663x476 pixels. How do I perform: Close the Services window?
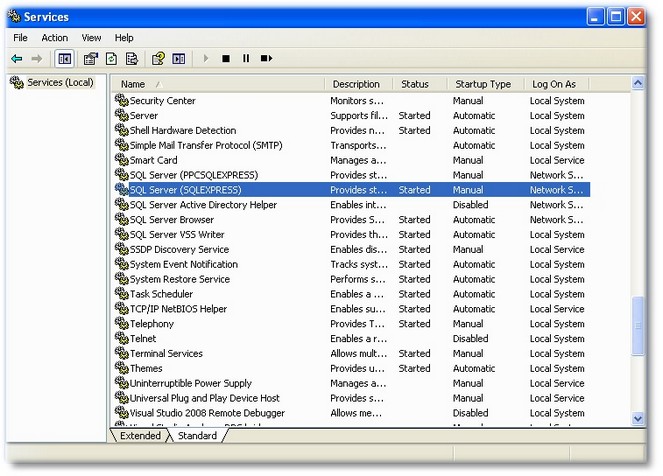pos(636,17)
